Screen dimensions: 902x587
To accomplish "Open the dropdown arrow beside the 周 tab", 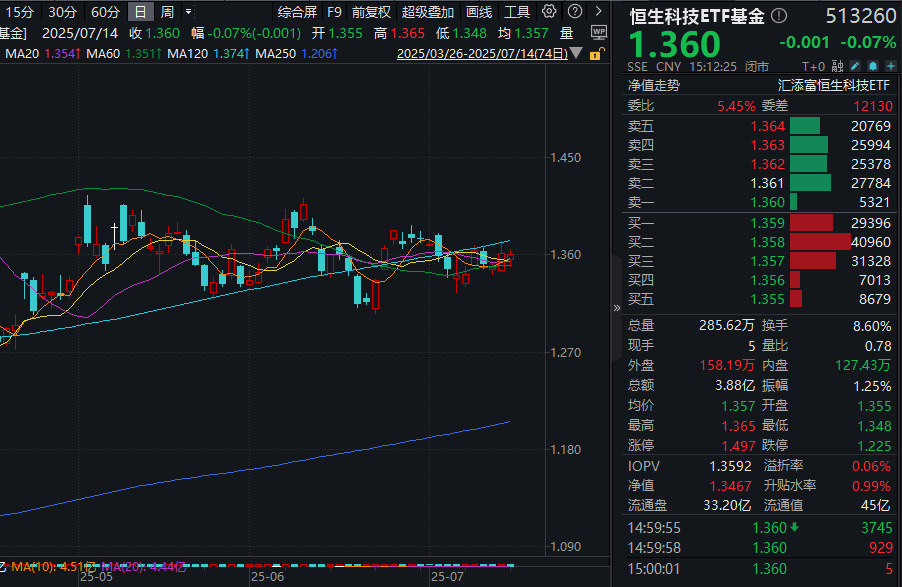I will [190, 11].
